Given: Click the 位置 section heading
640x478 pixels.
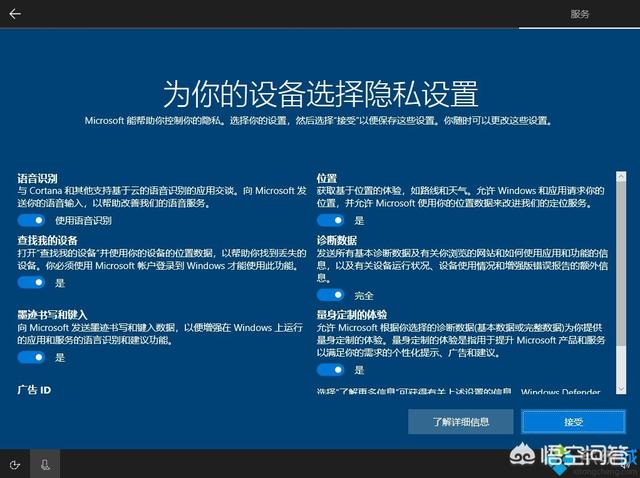Looking at the screenshot, I should [326, 177].
